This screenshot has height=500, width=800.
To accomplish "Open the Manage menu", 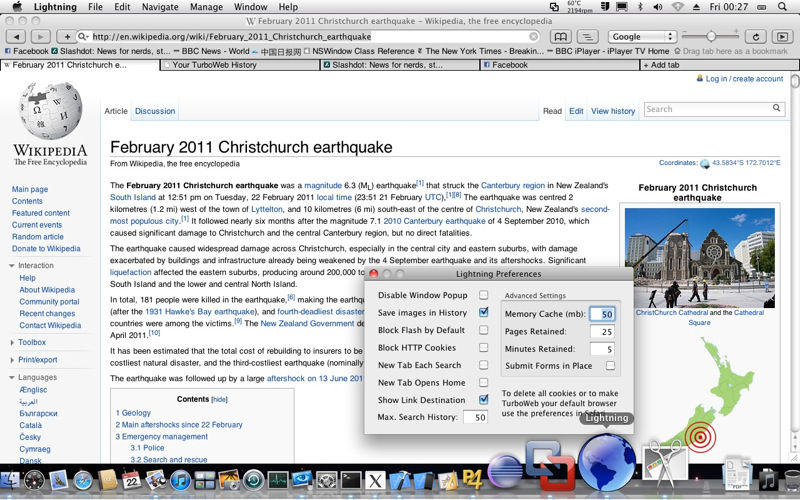I will coord(206,7).
